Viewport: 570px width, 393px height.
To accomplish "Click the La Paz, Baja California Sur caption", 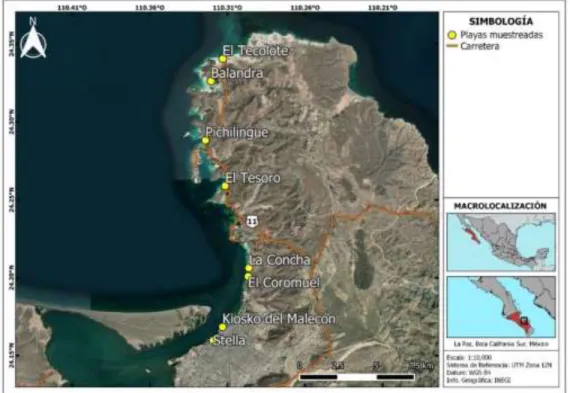I will click(x=501, y=344).
